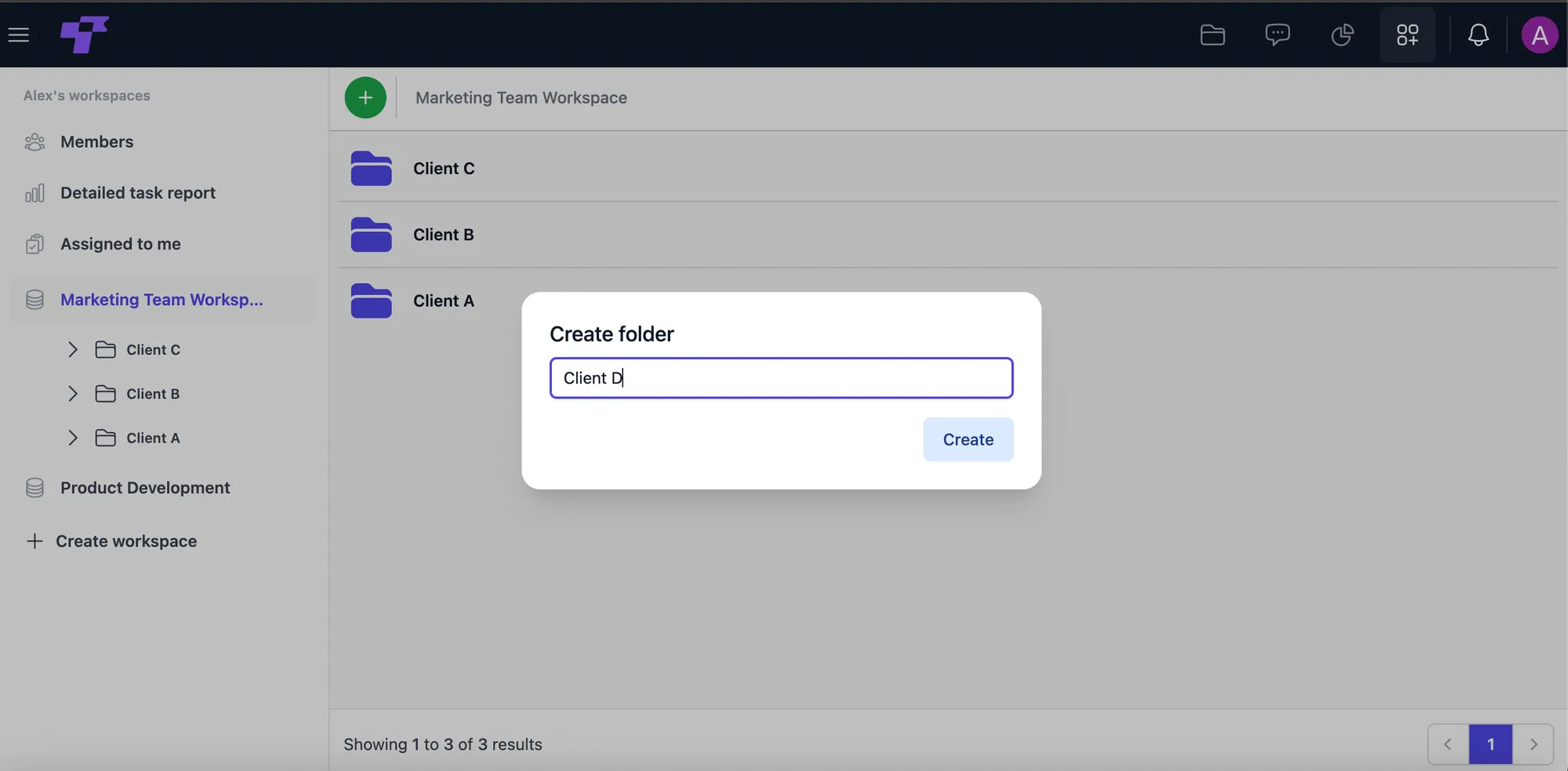
Task: Click the app logo in header
Action: 85,35
